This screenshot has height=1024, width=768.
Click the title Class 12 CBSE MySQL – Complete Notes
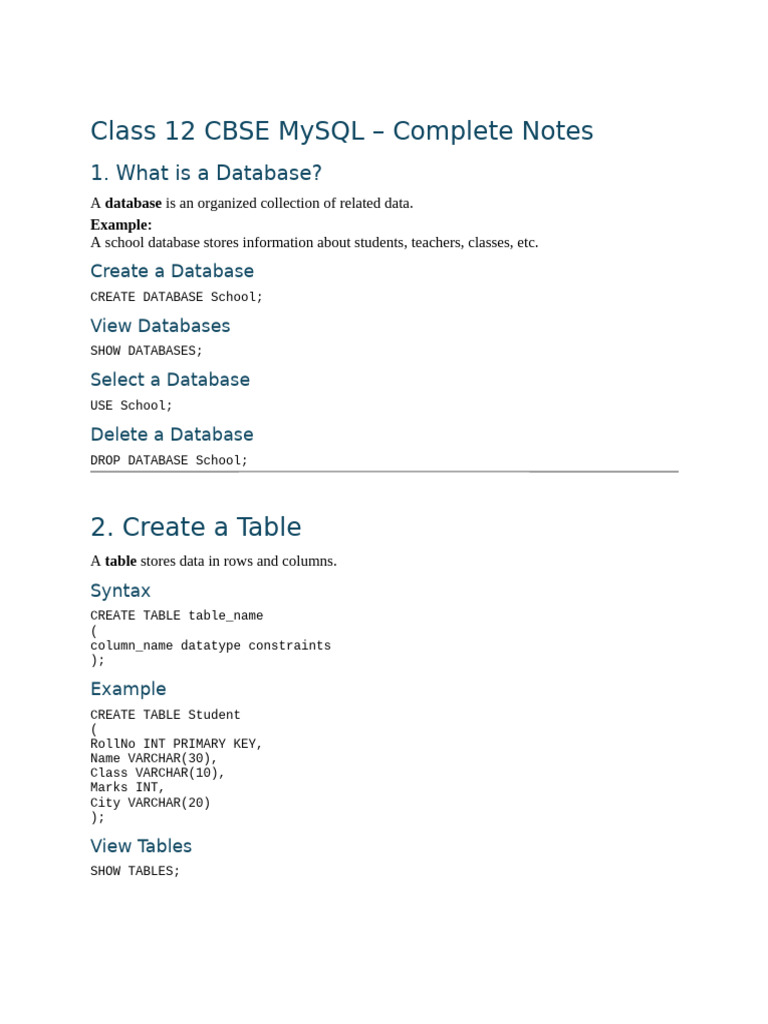click(342, 131)
